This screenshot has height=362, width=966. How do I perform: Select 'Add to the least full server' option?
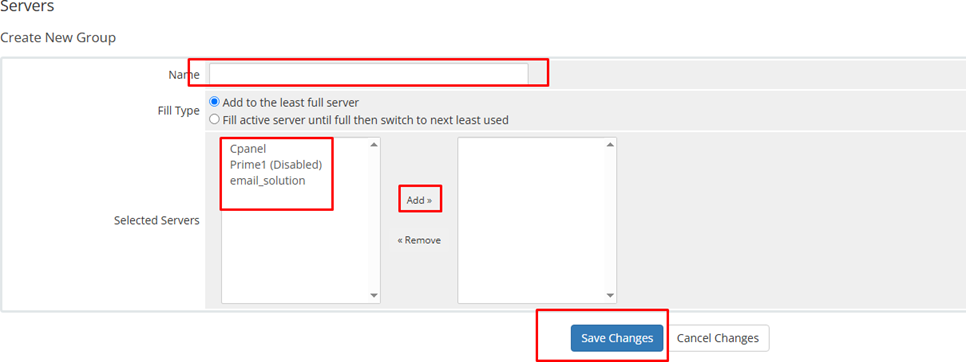214,102
